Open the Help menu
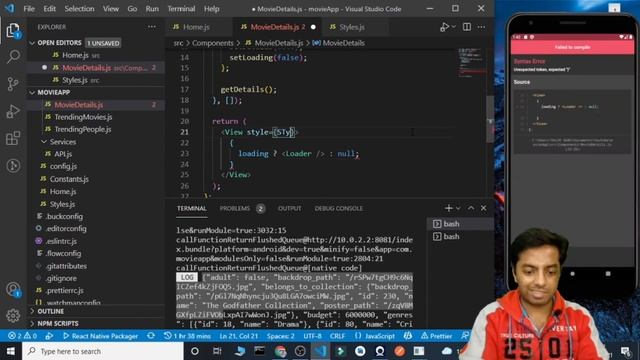Viewport: 640px width, 360px height. pos(211,9)
